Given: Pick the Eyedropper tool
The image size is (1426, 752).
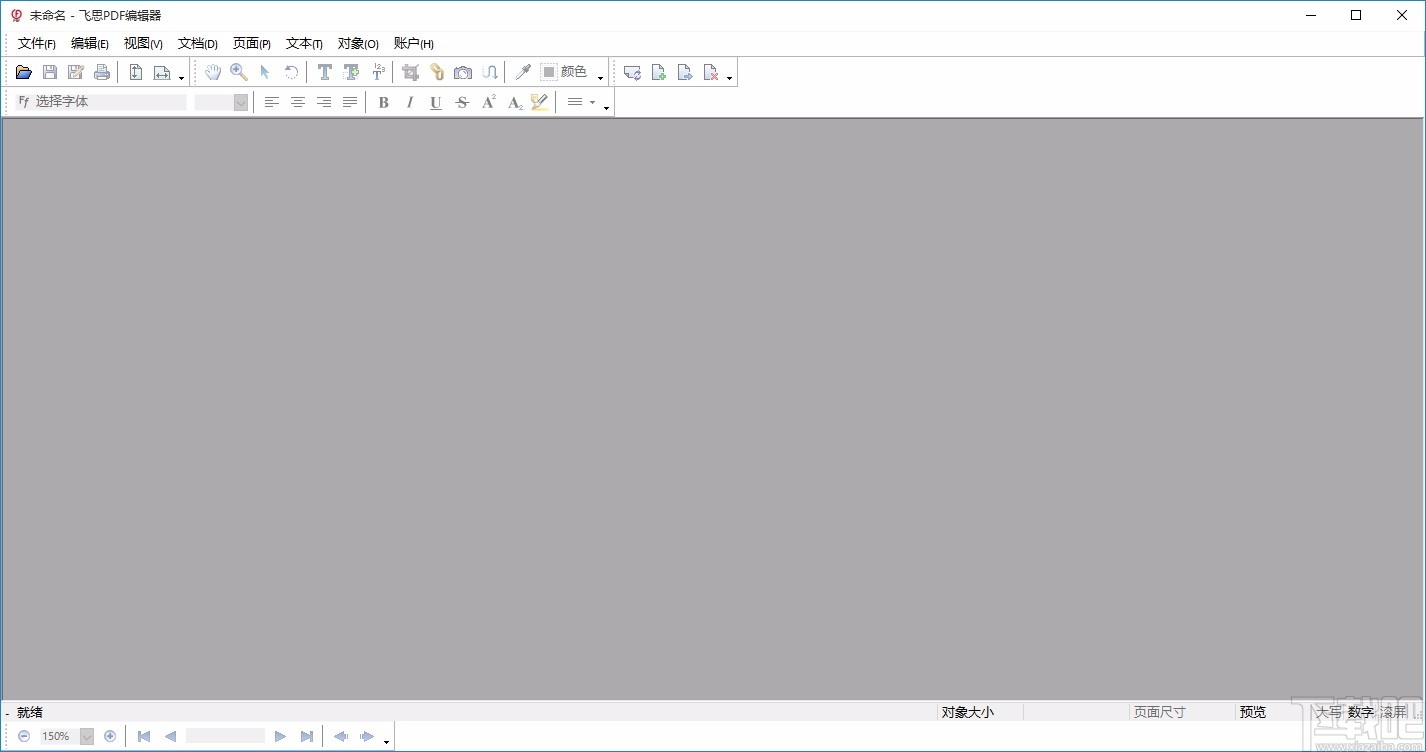Looking at the screenshot, I should point(522,72).
